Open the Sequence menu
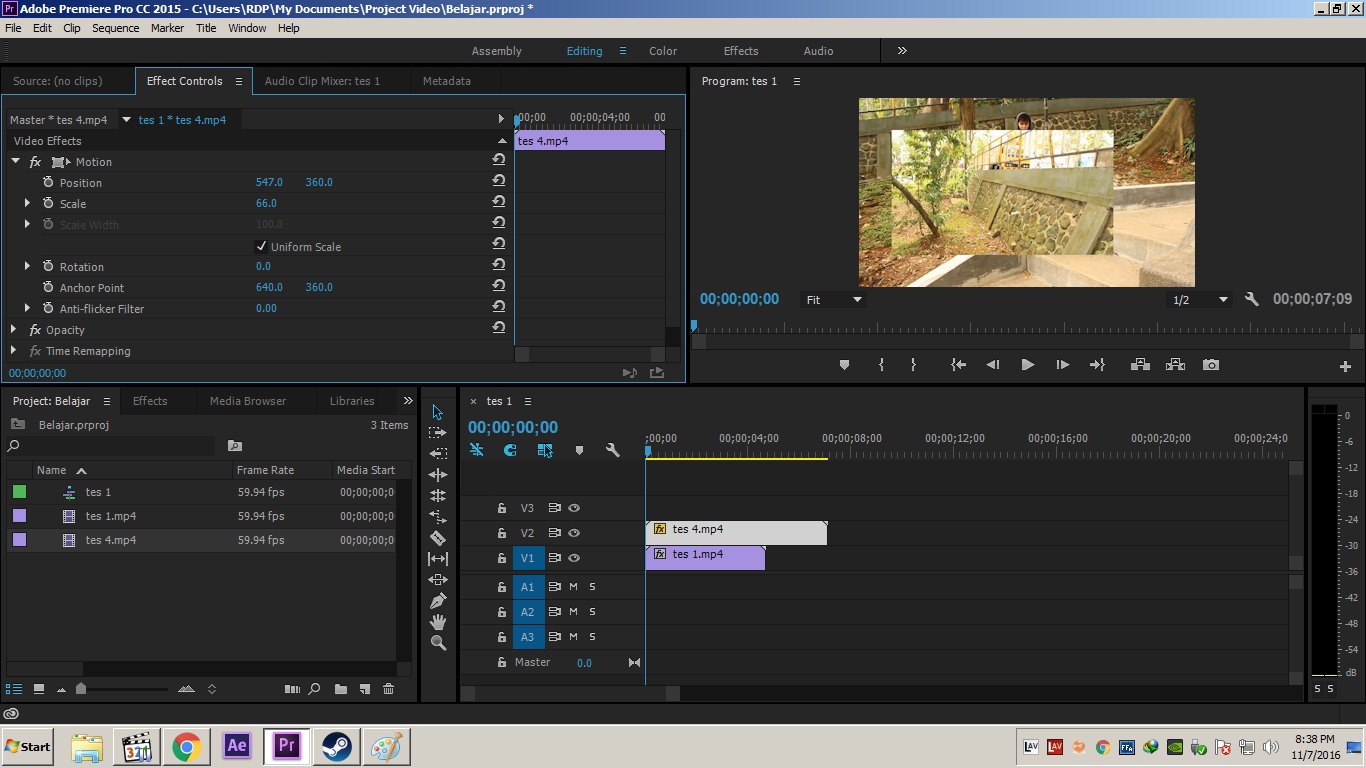The height and width of the screenshot is (768, 1366). coord(115,28)
